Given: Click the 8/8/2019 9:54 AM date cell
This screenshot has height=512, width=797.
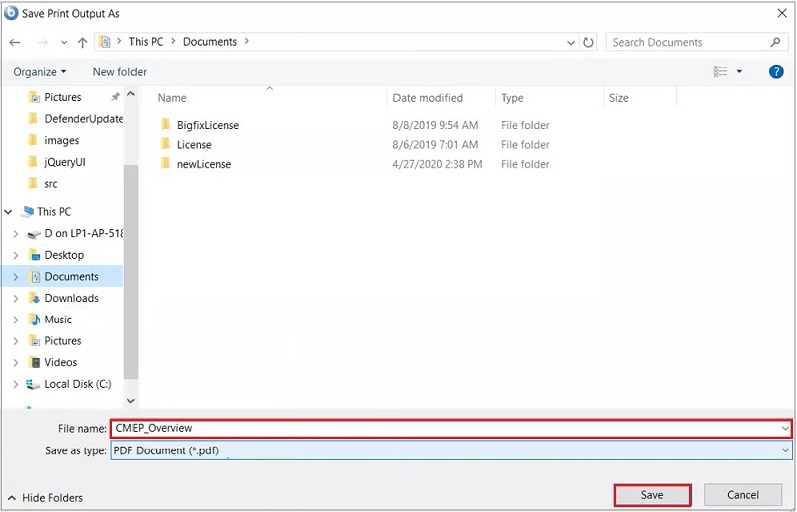Looking at the screenshot, I should point(435,125).
